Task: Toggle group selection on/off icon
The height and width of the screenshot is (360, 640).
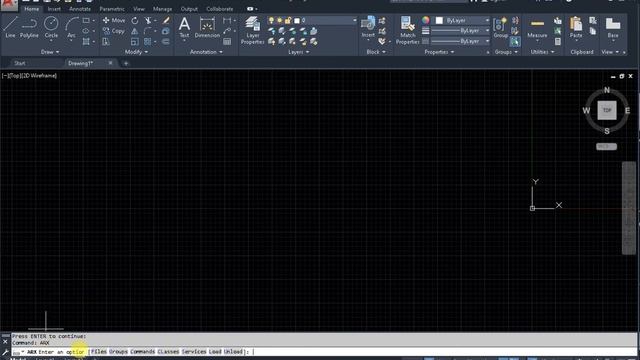Action: click(515, 41)
